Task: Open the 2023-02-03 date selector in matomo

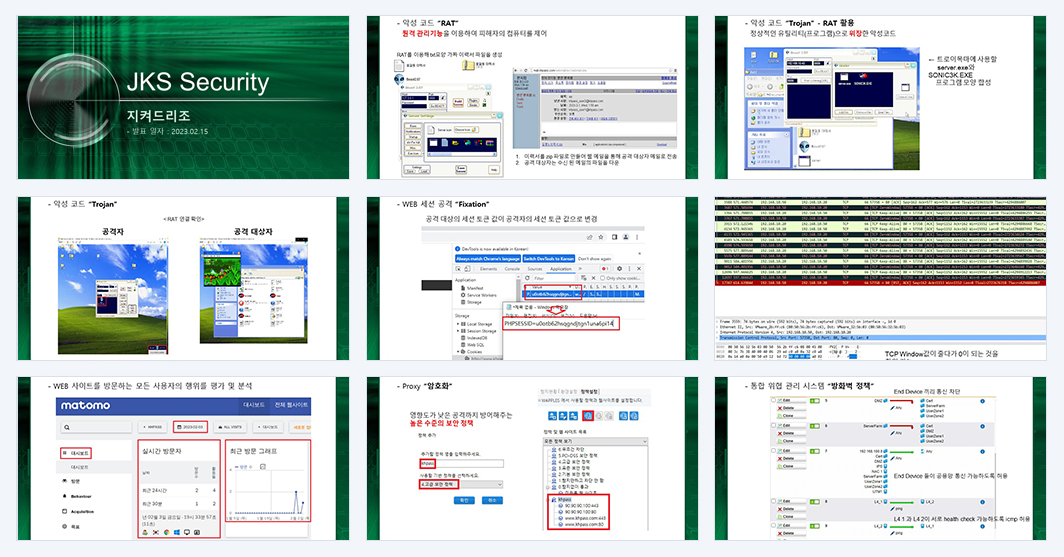Action: (x=189, y=427)
